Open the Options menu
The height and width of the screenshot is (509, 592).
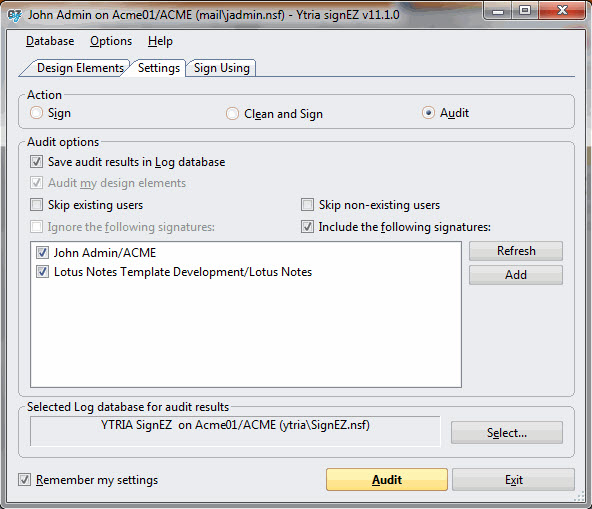[111, 41]
